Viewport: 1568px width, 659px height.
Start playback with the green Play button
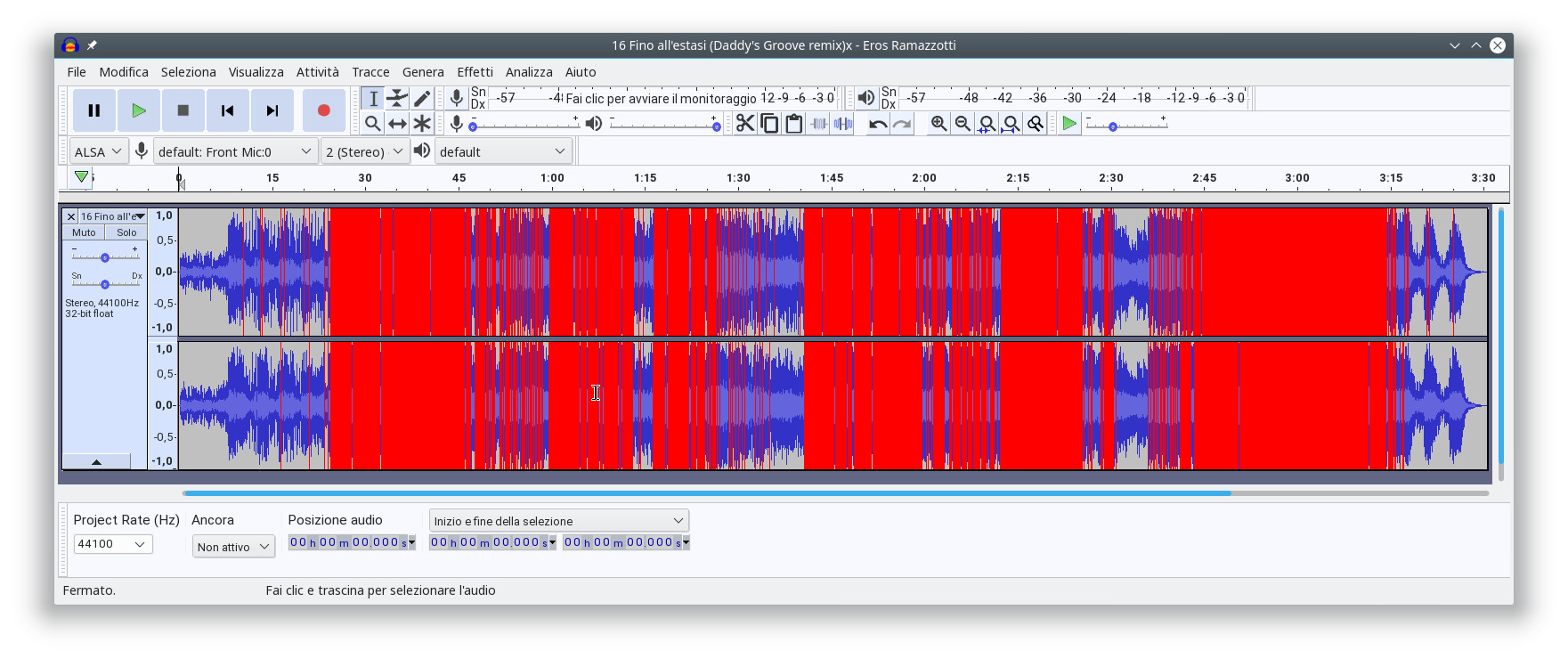(x=138, y=110)
